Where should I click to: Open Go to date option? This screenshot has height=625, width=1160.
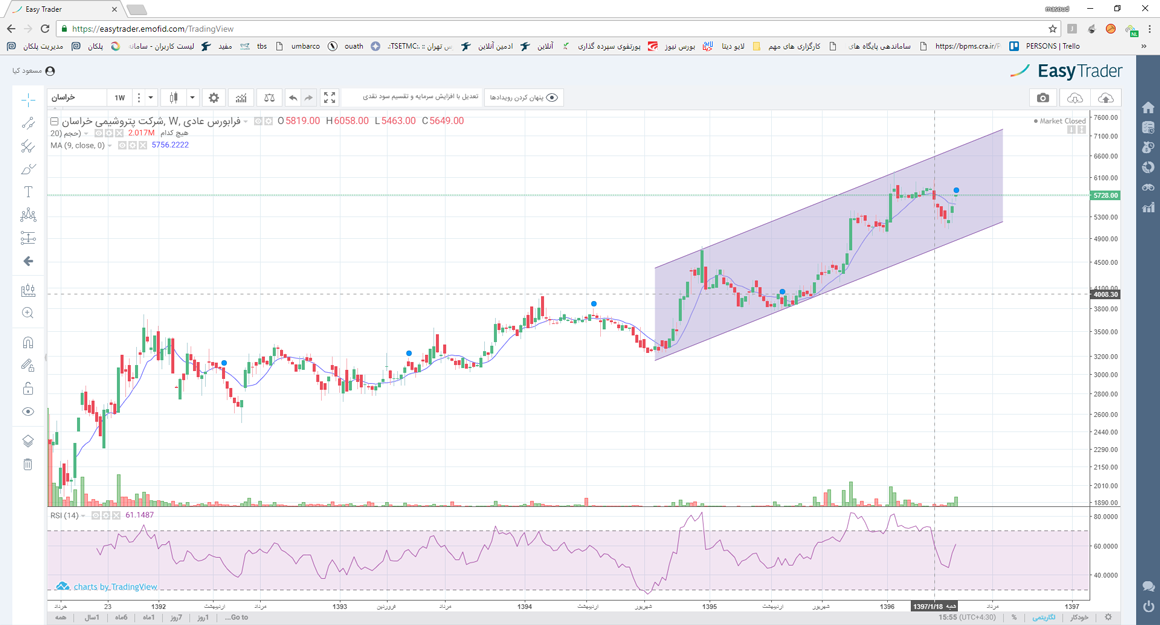click(238, 617)
